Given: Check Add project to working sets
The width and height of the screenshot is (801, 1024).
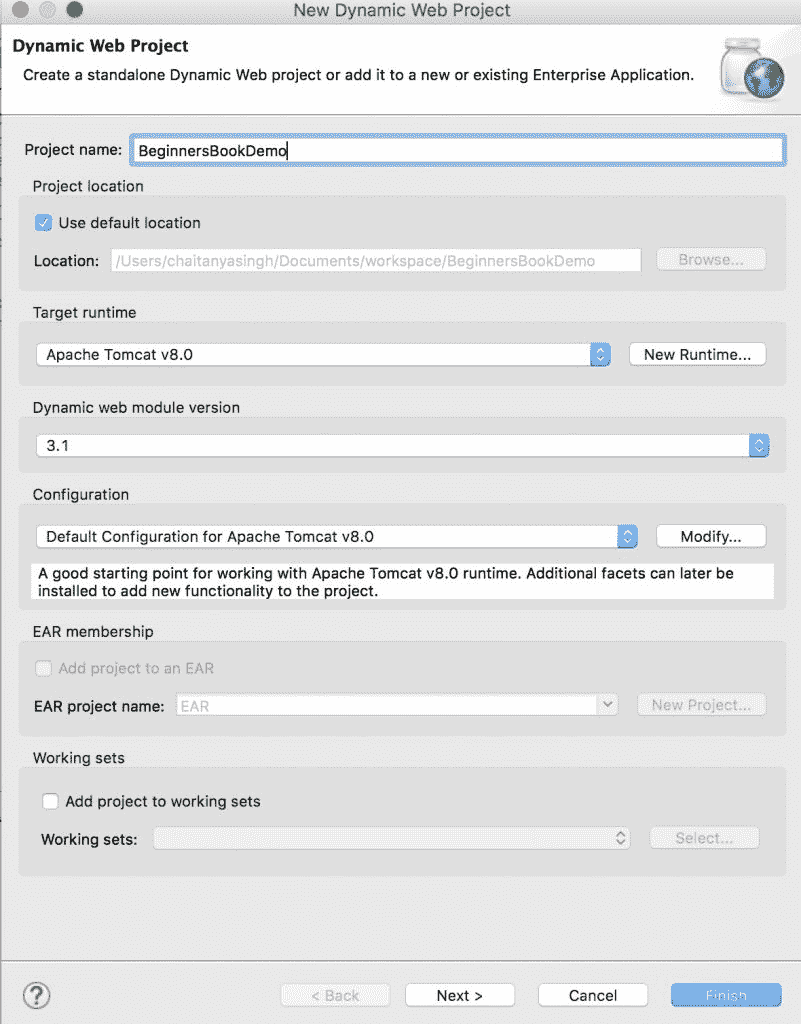Looking at the screenshot, I should click(51, 801).
